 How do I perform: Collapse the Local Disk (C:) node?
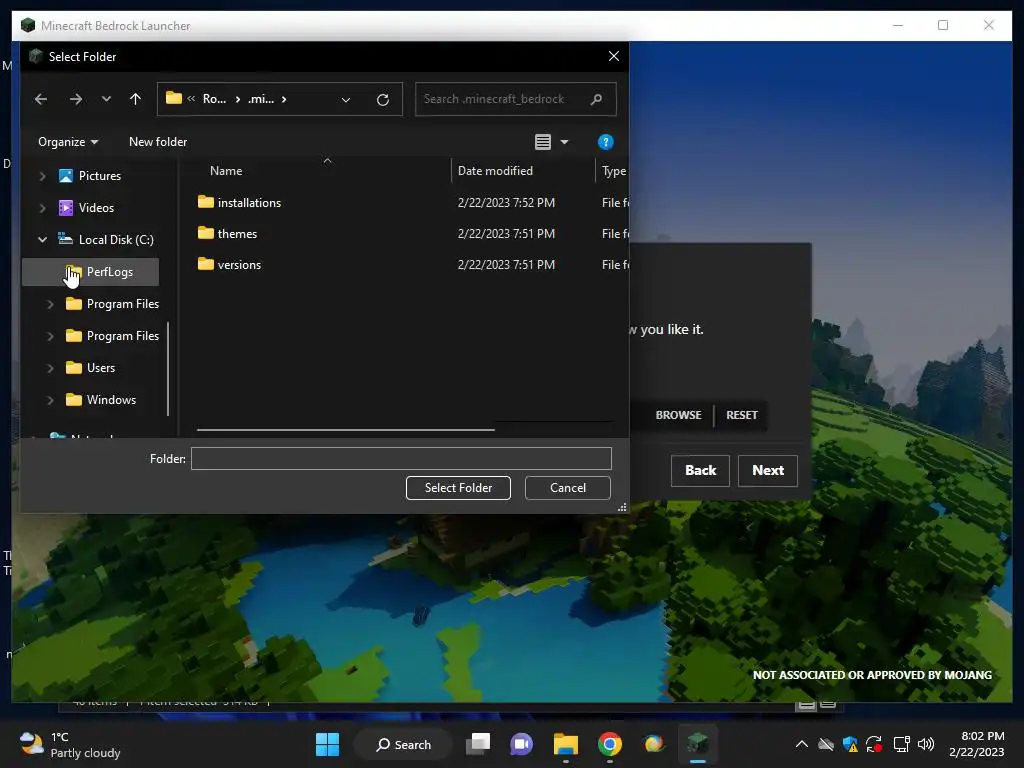[x=42, y=240]
